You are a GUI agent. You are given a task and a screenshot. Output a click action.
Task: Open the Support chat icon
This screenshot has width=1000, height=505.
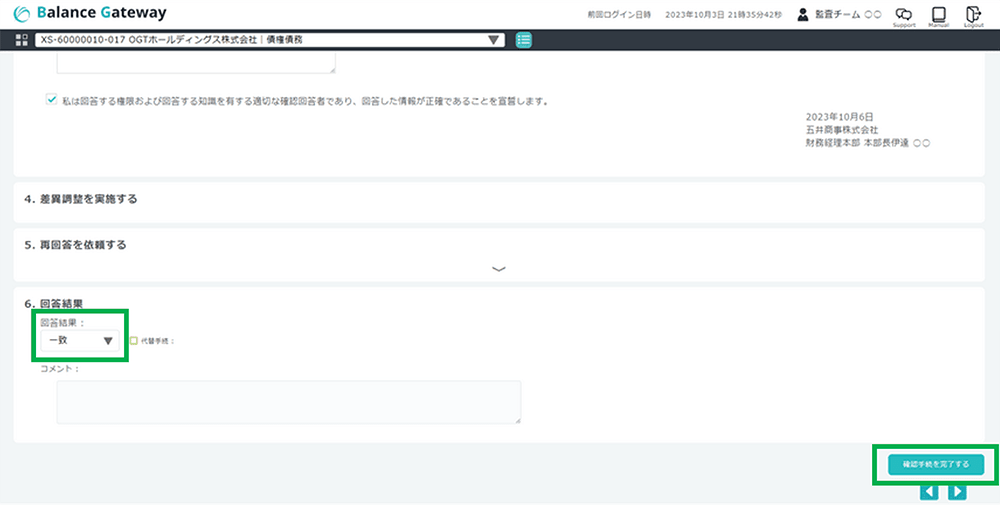click(x=903, y=15)
